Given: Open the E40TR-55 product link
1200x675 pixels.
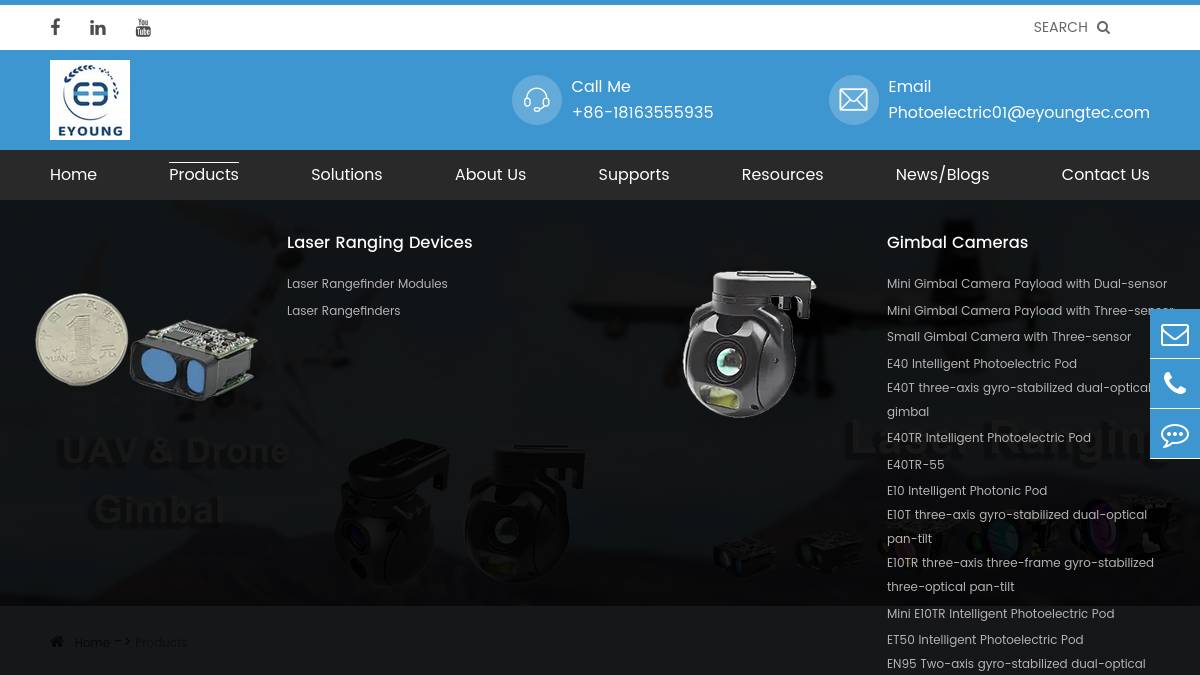Looking at the screenshot, I should (915, 465).
